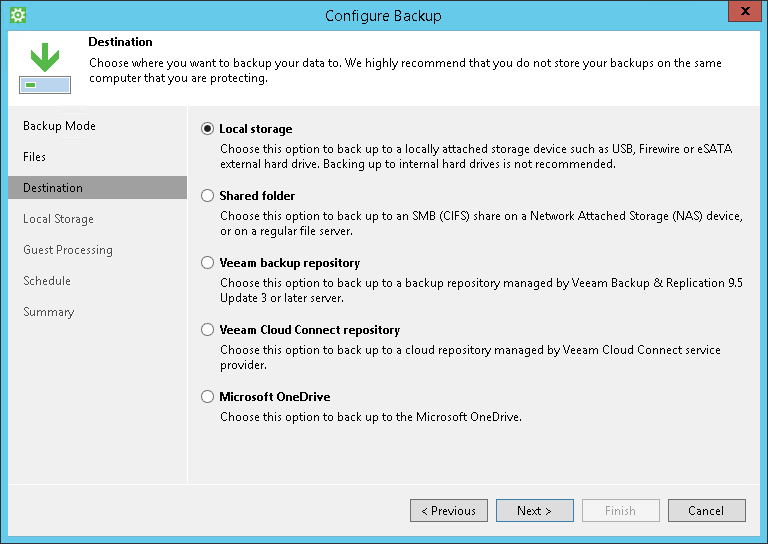Image resolution: width=768 pixels, height=544 pixels.
Task: Click the Previous button
Action: pyautogui.click(x=448, y=511)
